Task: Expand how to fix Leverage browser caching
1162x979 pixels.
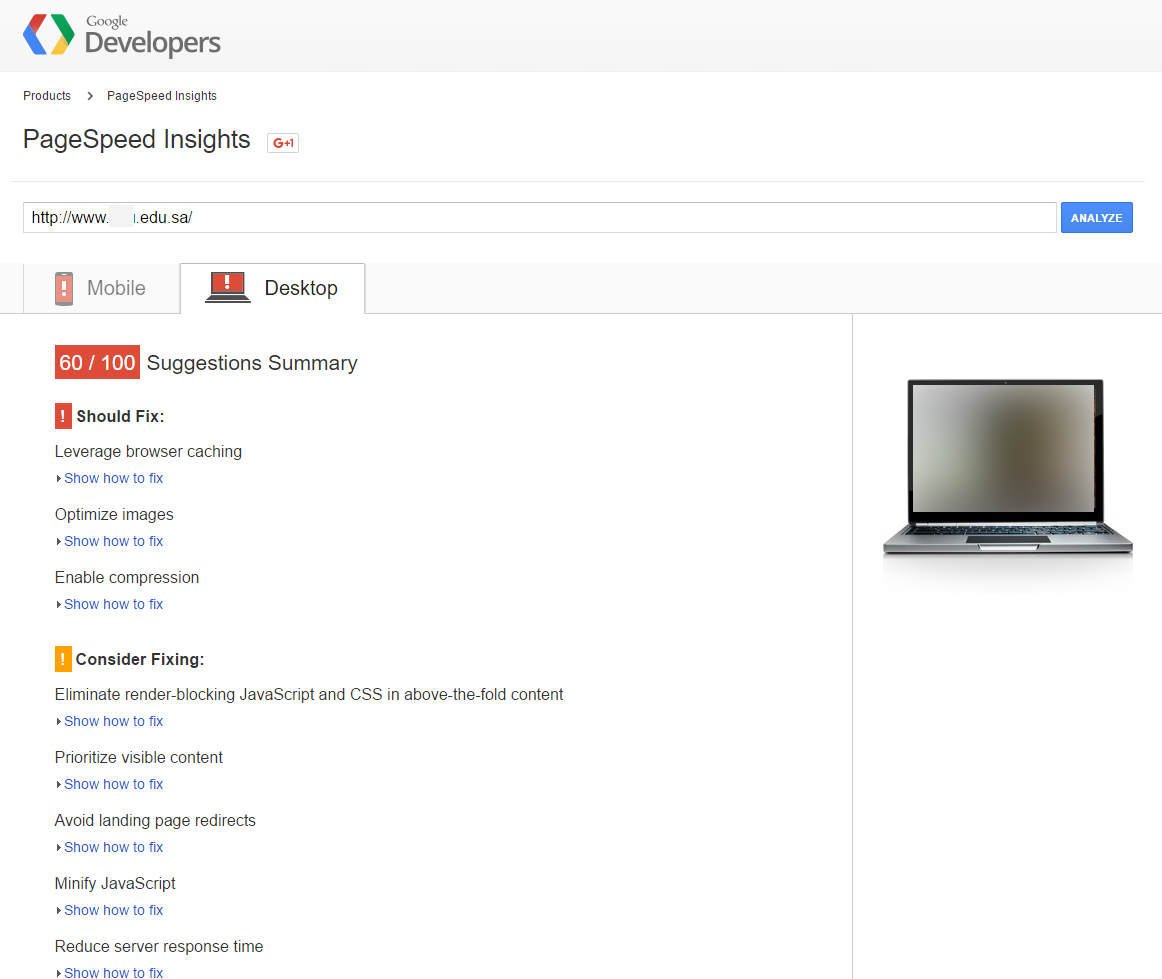Action: [113, 478]
